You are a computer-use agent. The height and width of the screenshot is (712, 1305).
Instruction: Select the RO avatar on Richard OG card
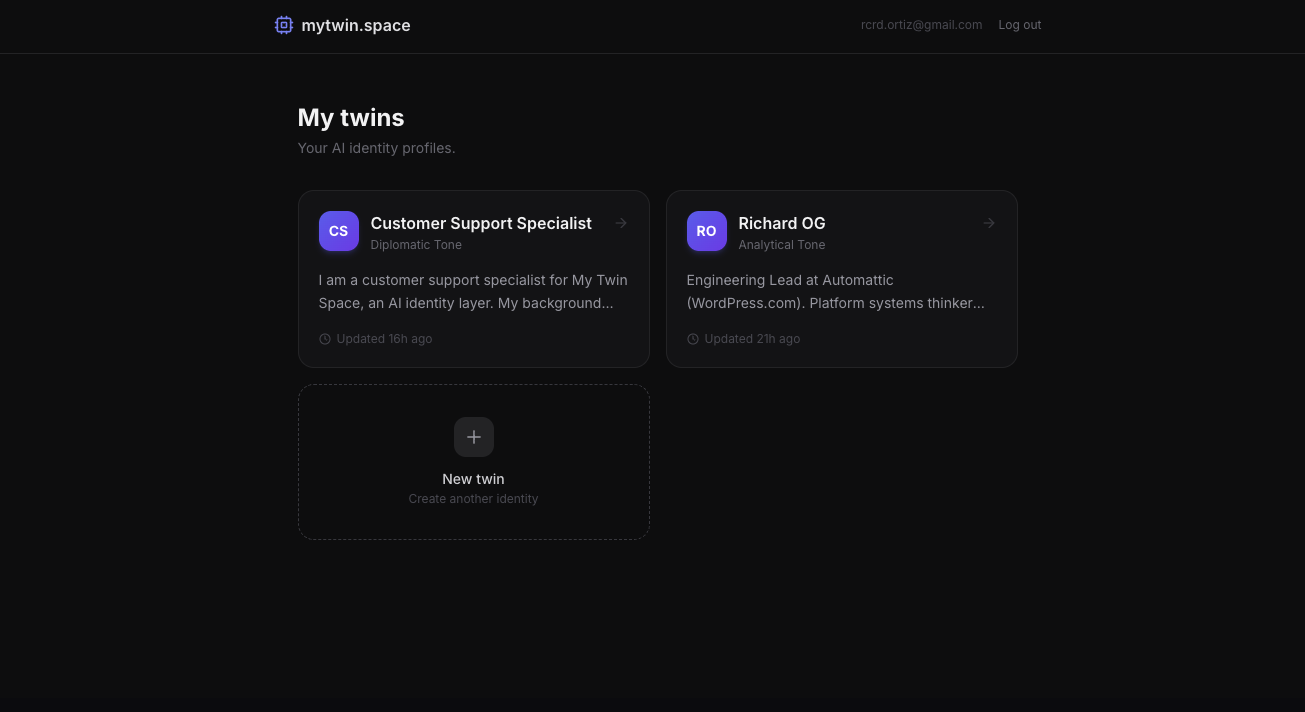coord(706,231)
